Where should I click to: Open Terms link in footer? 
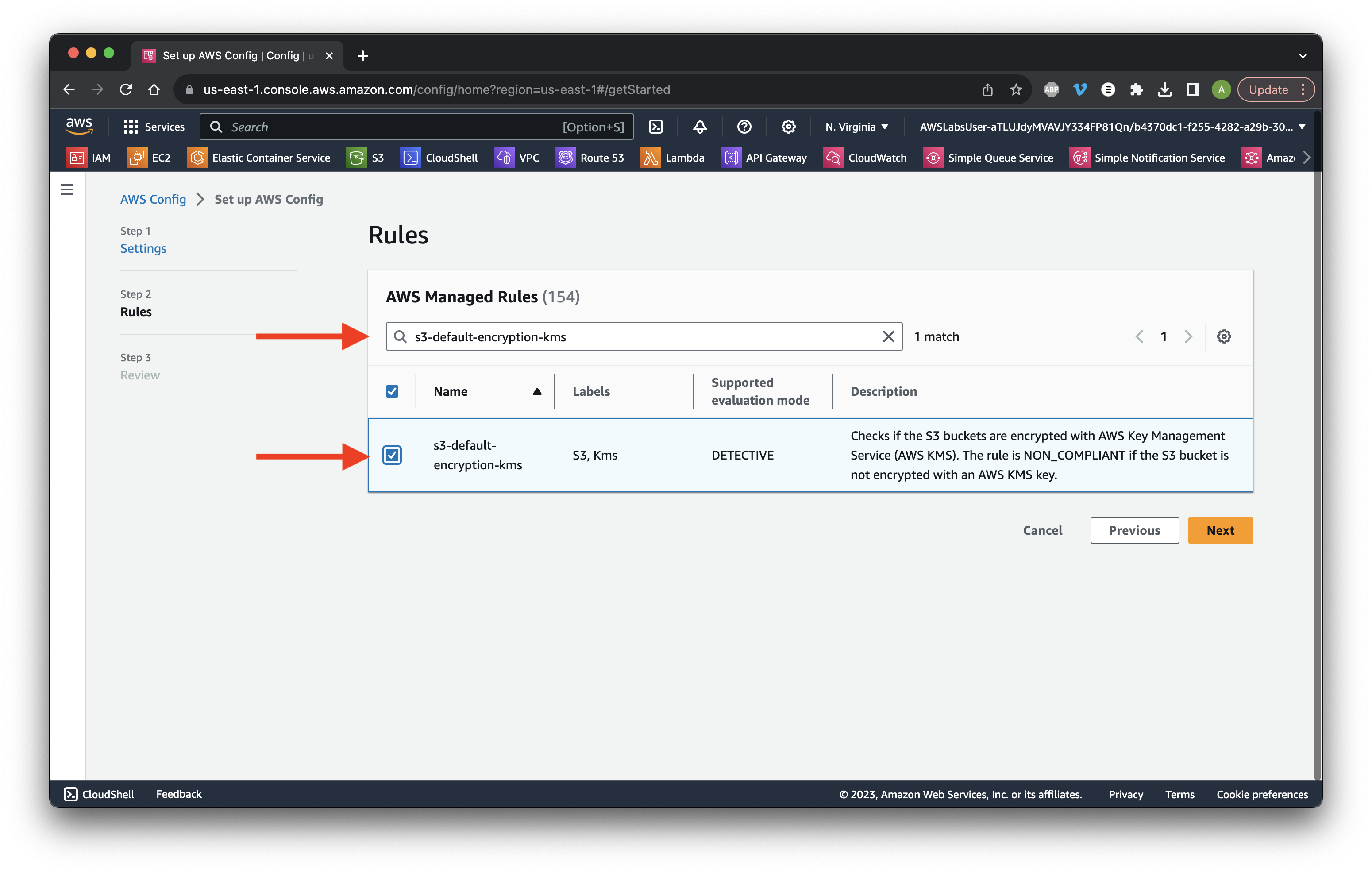coord(1179,794)
